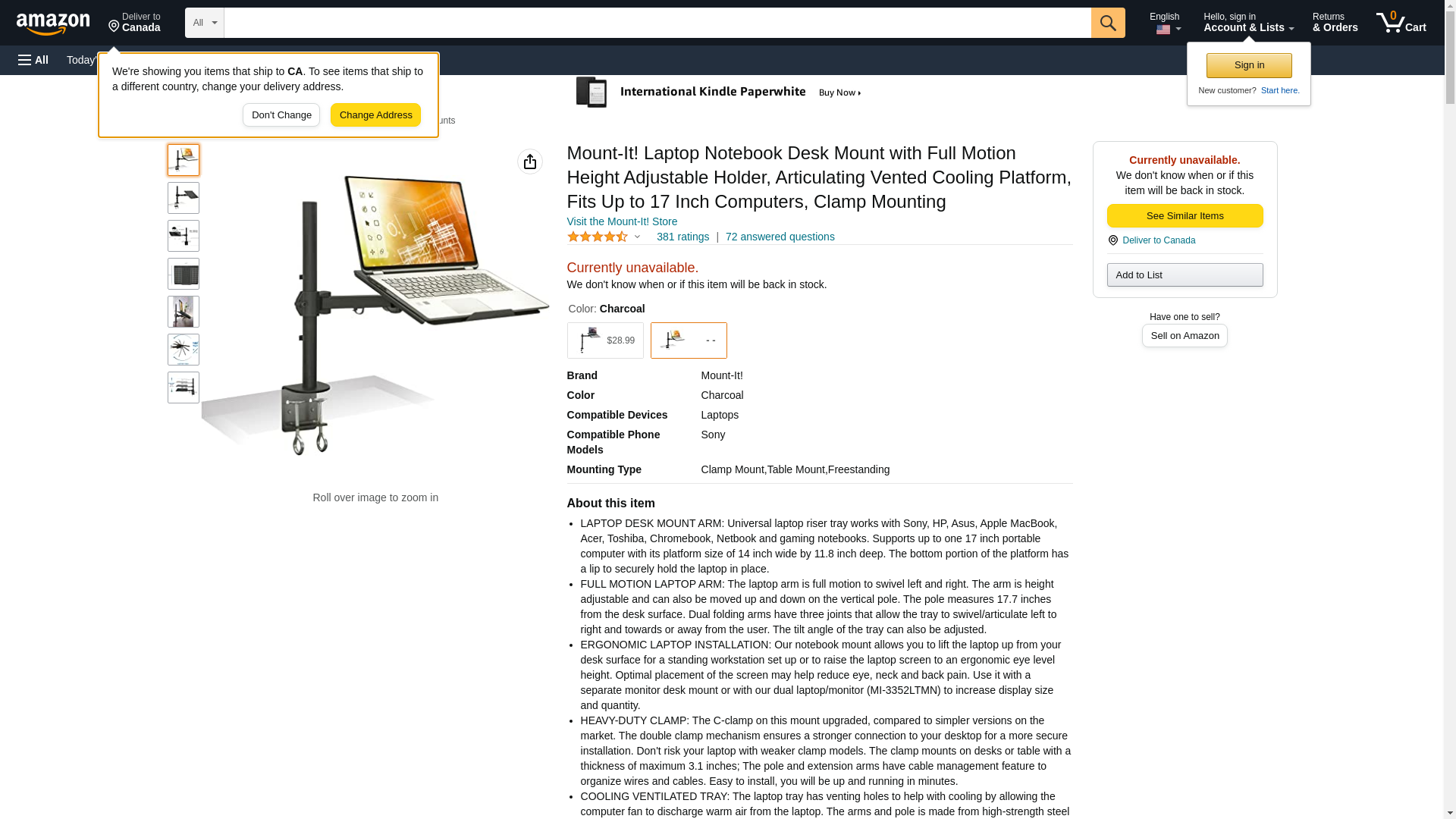Open the All hamburger menu
This screenshot has width=1456, height=819.
[x=33, y=60]
